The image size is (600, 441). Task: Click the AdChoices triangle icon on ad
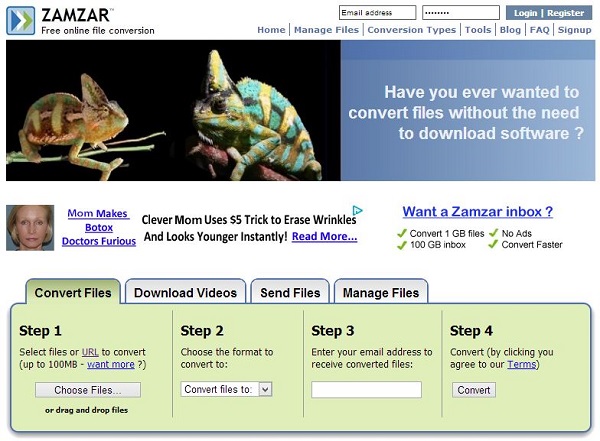coord(357,210)
